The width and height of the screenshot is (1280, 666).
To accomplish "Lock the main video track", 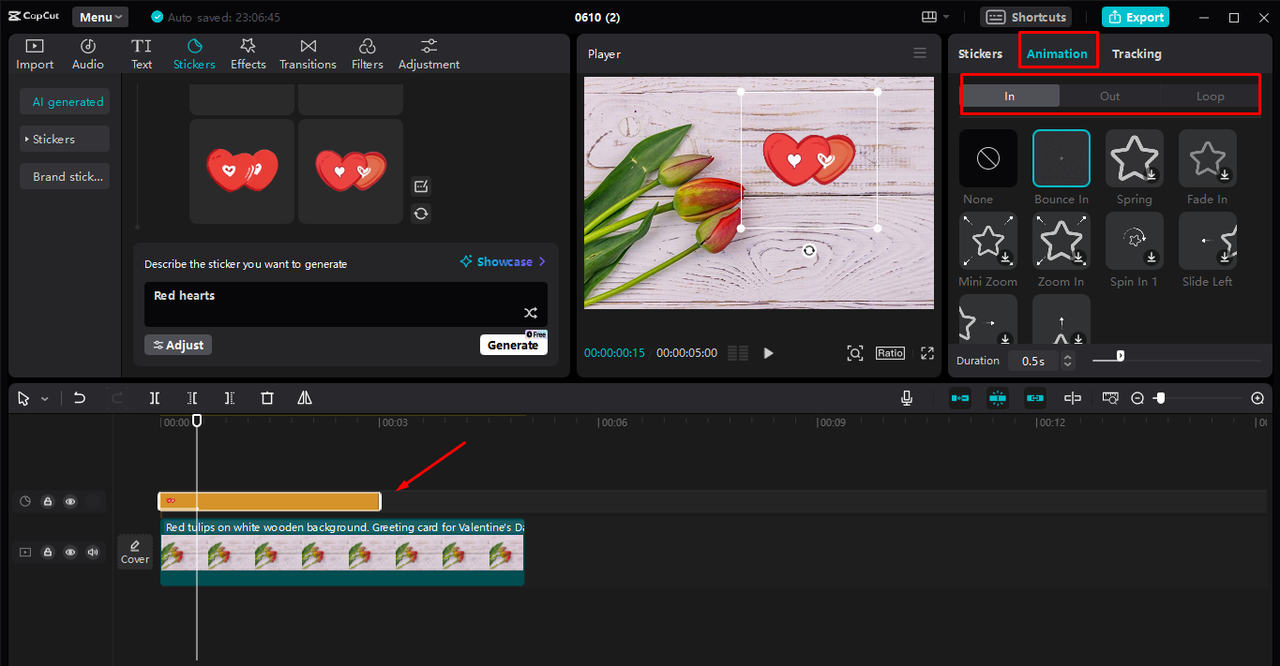I will [x=47, y=552].
